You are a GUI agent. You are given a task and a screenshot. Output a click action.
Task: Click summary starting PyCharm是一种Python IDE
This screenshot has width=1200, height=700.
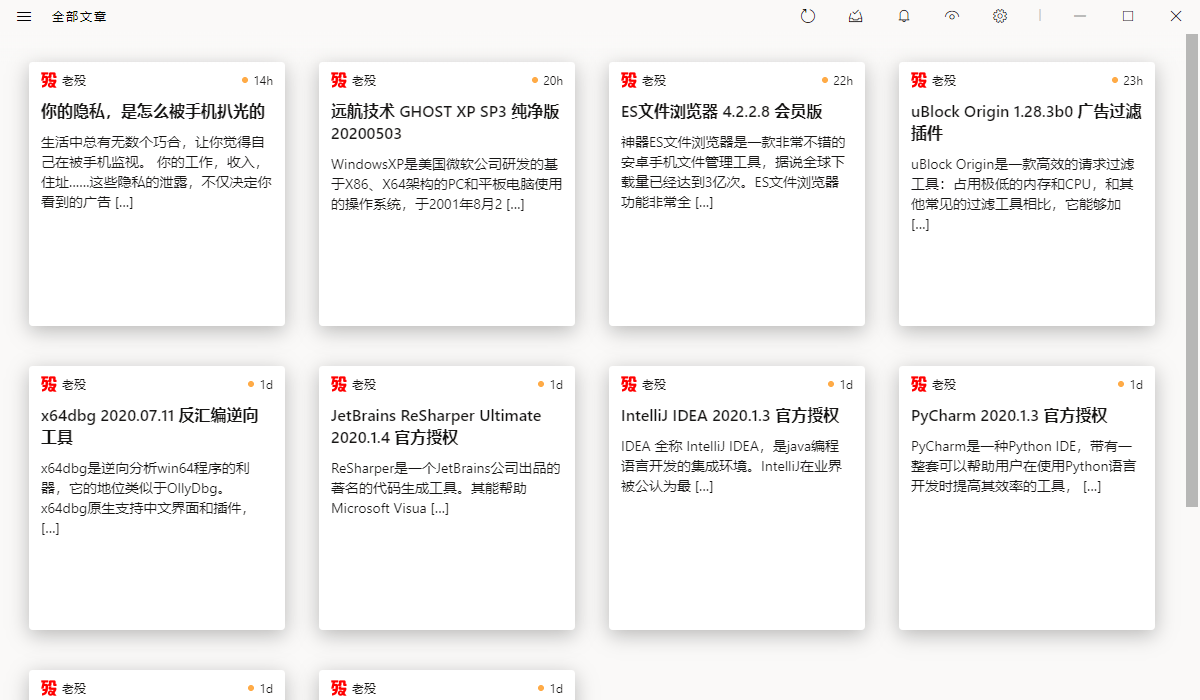click(x=1023, y=466)
